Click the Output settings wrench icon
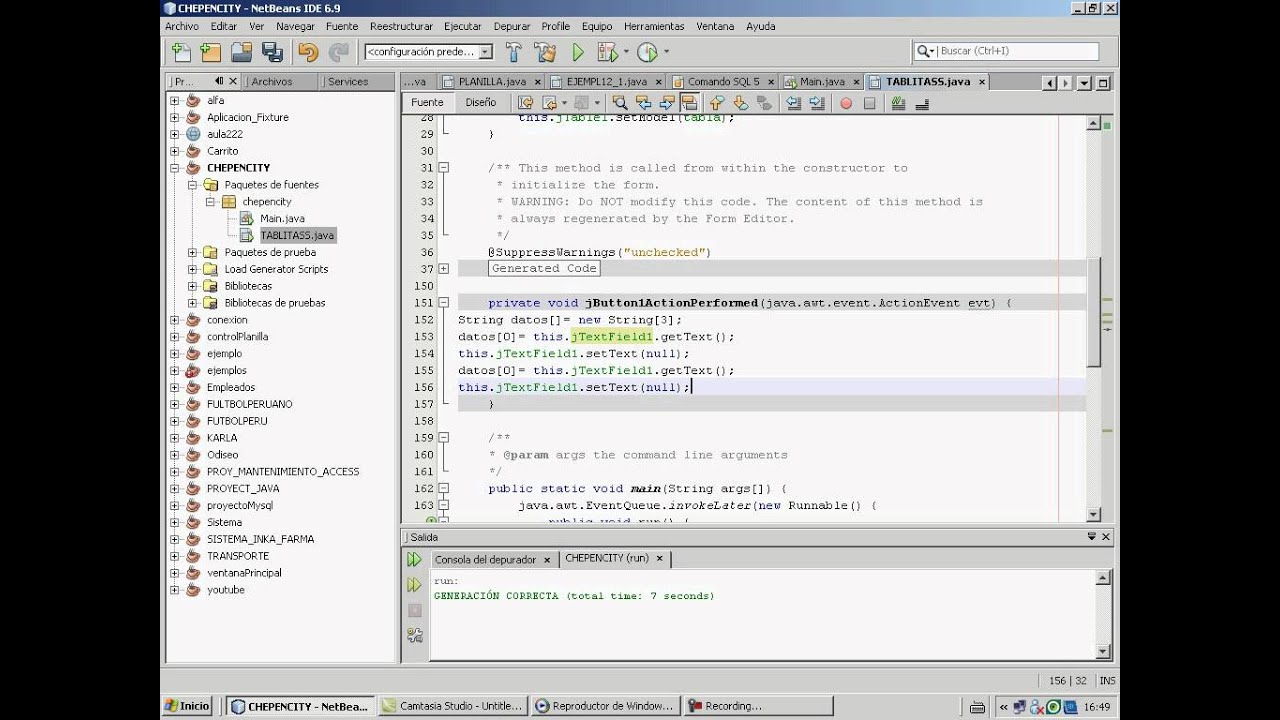This screenshot has height=720, width=1280. tap(414, 635)
